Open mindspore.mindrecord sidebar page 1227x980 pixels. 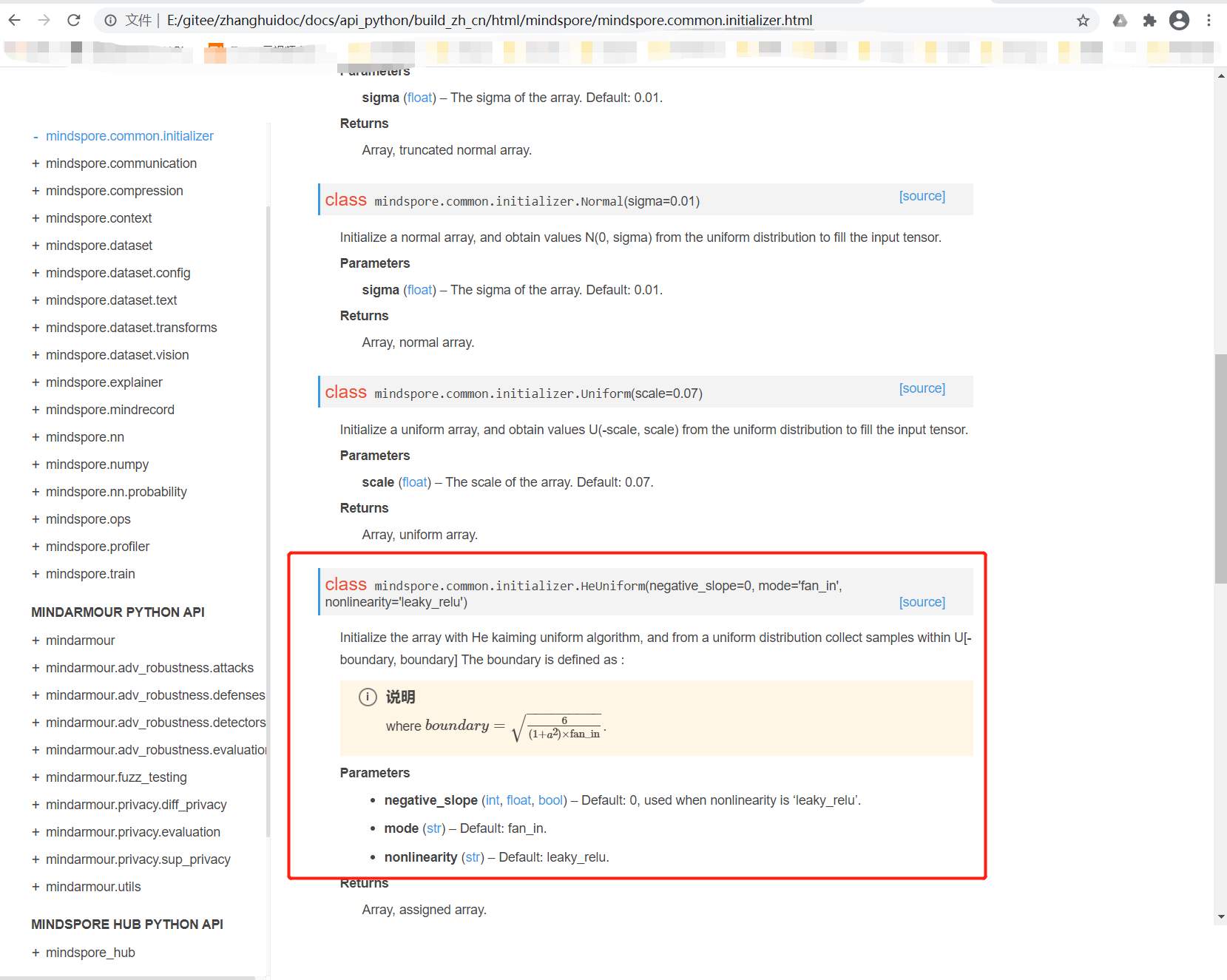(110, 410)
